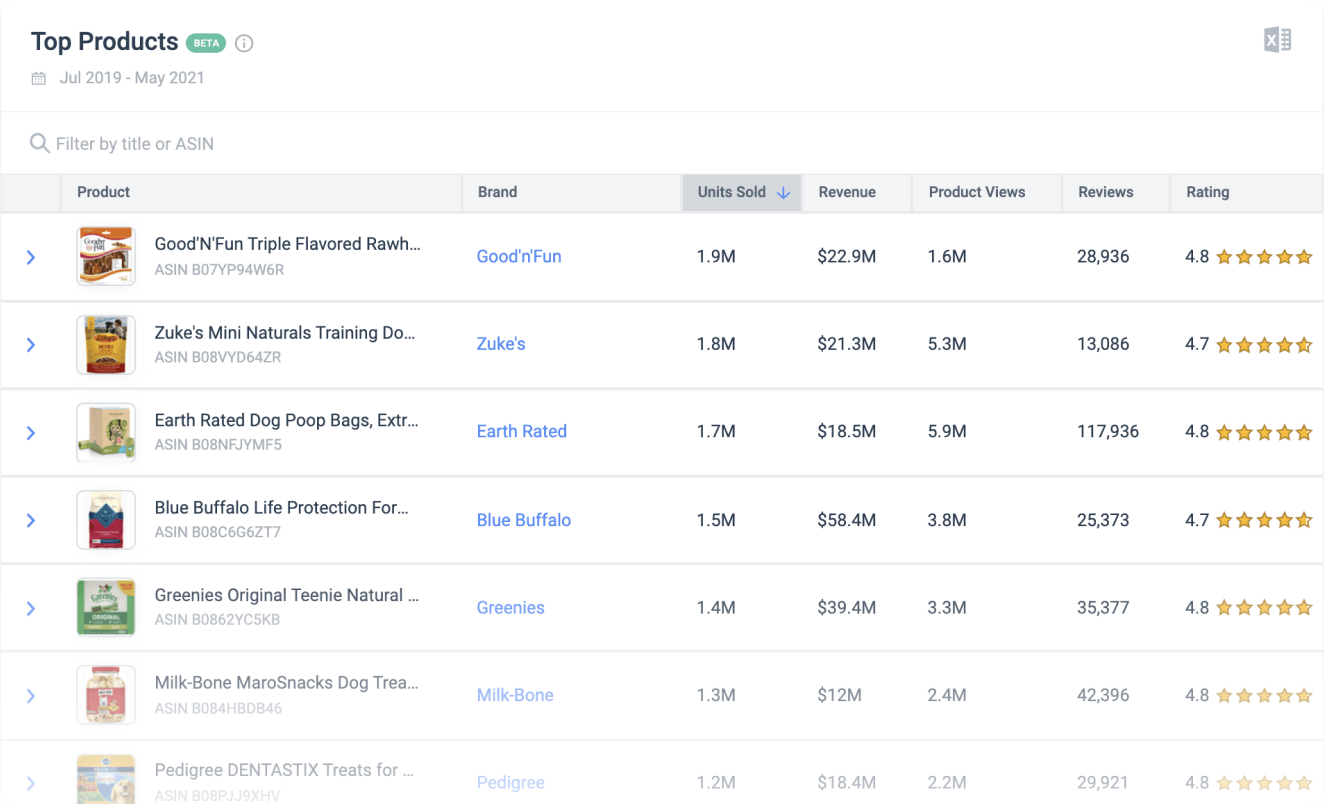This screenshot has width=1324, height=804.
Task: Open the info tooltip icon beside Top Products
Action: (x=244, y=43)
